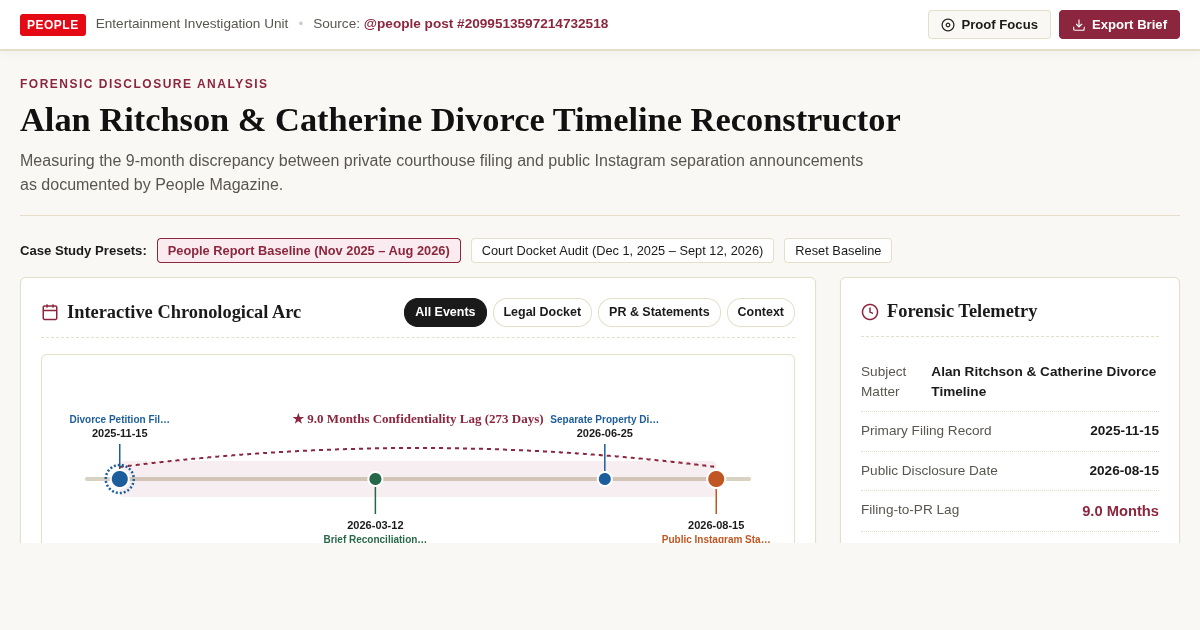Click the Forensic Disclosure Analysis heading

pyautogui.click(x=144, y=84)
